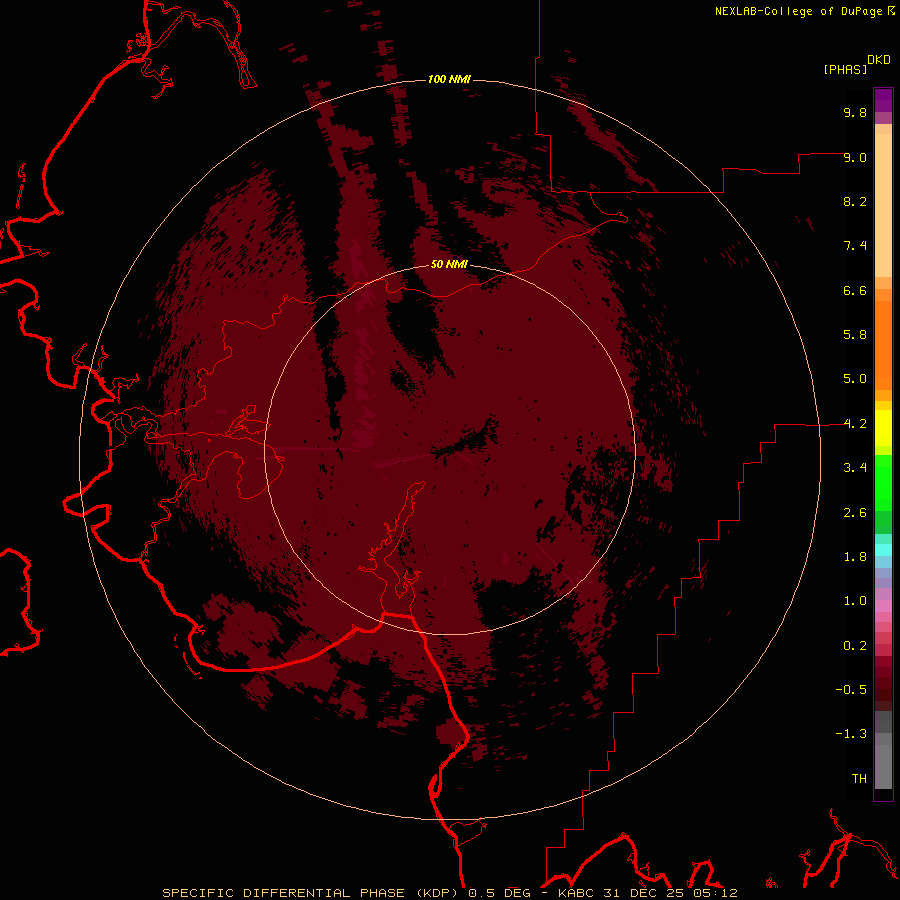Click the 1.8 value on color scale
This screenshot has height=900, width=900.
[855, 557]
